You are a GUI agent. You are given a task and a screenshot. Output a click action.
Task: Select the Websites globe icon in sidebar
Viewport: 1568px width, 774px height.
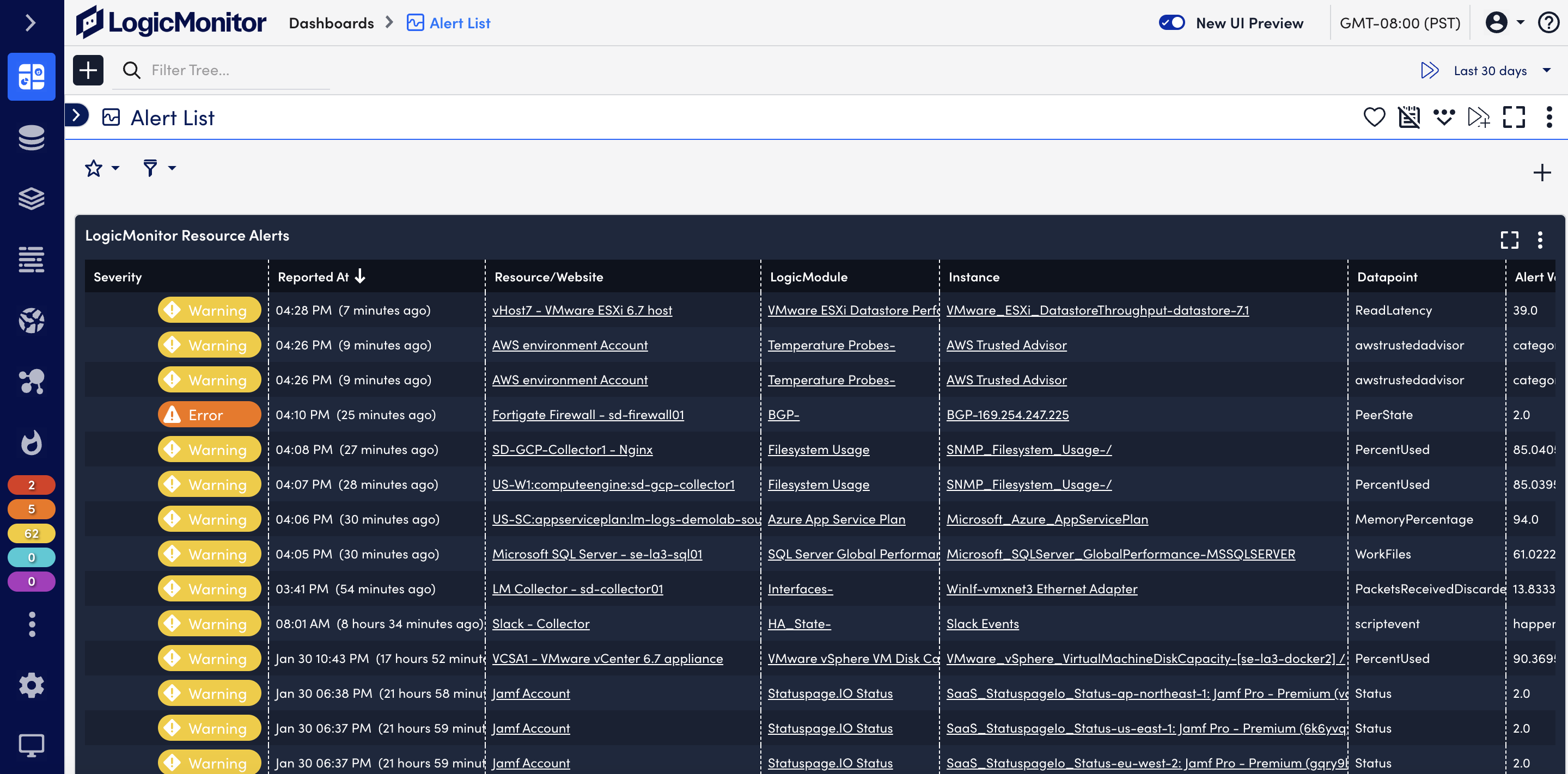click(x=31, y=320)
